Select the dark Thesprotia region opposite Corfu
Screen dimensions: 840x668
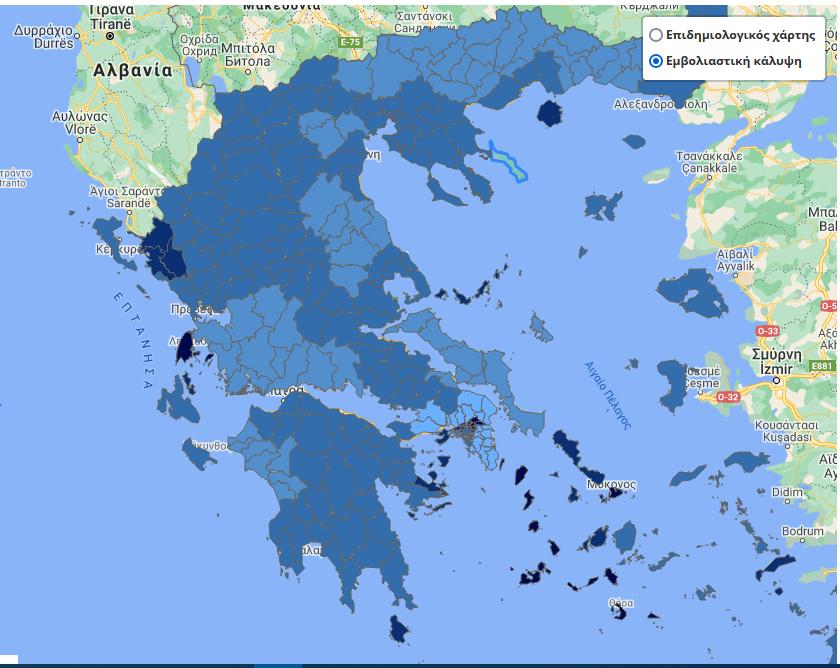(x=162, y=249)
